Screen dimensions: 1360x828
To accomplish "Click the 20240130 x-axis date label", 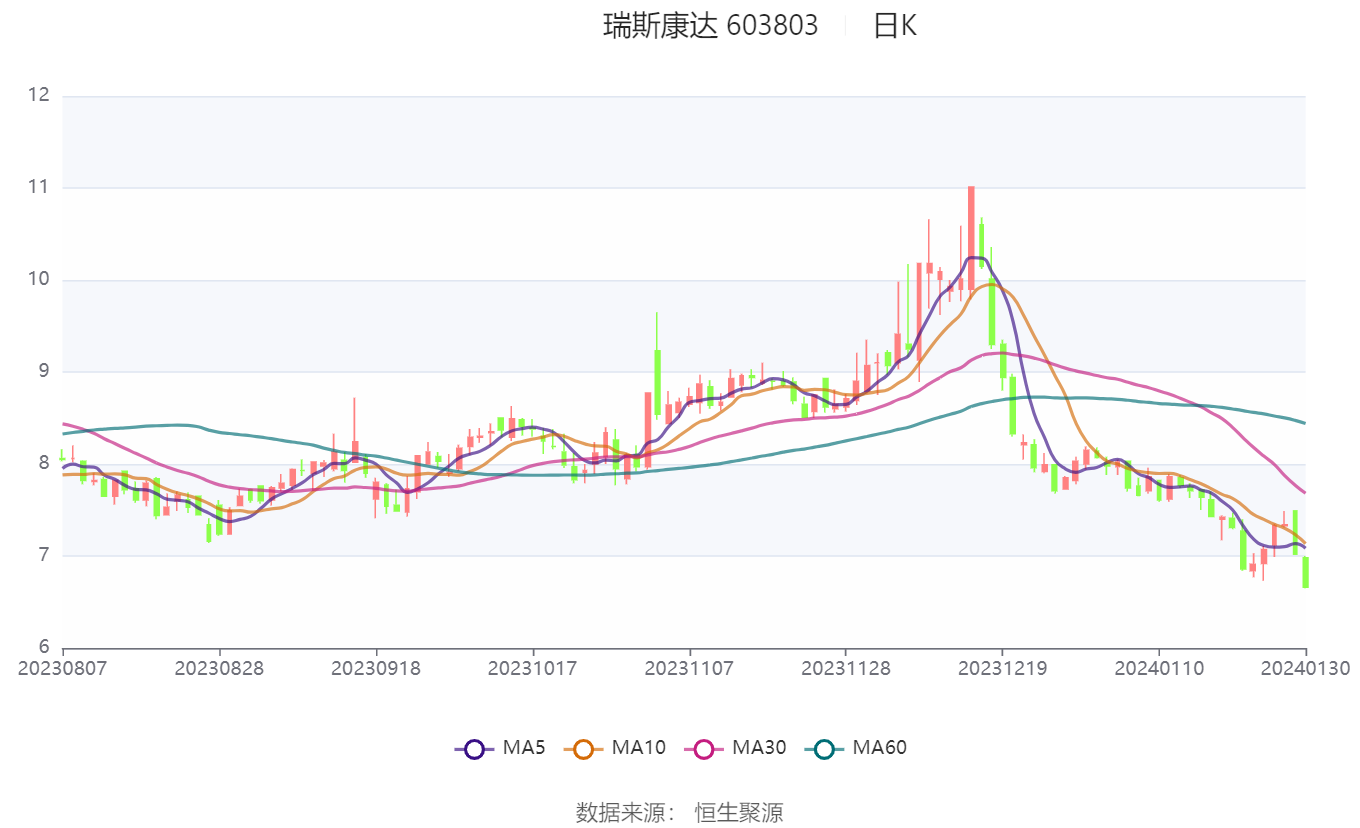I will tap(1306, 667).
